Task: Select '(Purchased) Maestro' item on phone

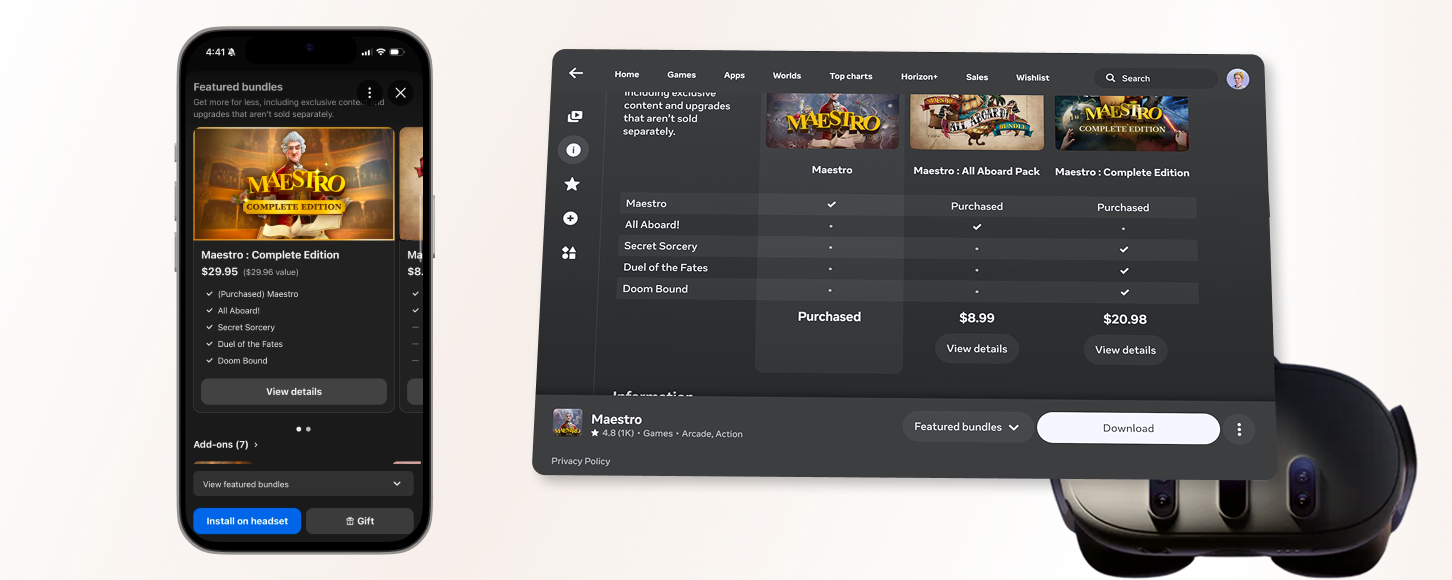Action: (258, 294)
